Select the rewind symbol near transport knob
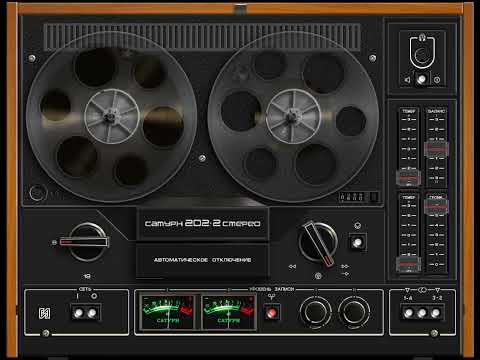This screenshot has width=480, height=360. tap(292, 266)
